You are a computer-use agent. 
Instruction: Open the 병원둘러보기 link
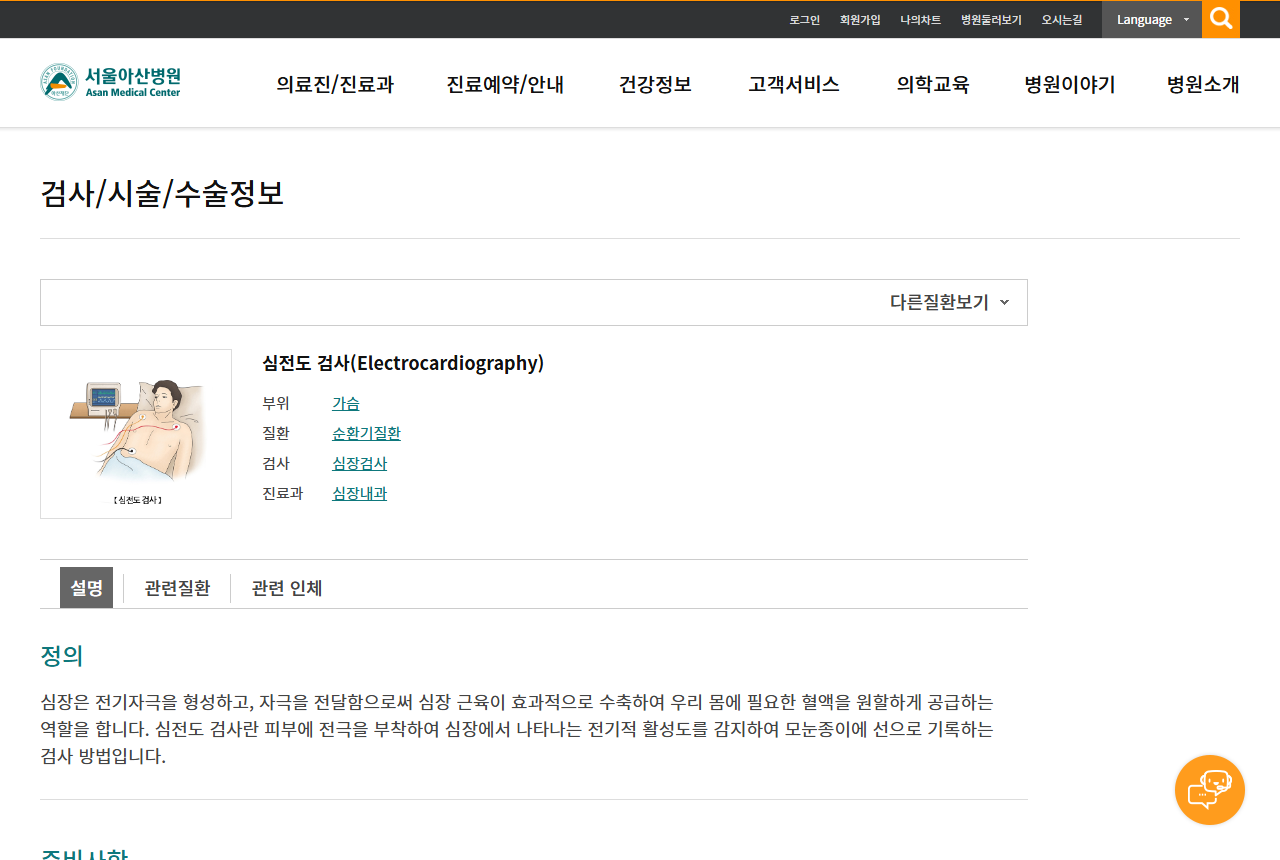[x=991, y=20]
